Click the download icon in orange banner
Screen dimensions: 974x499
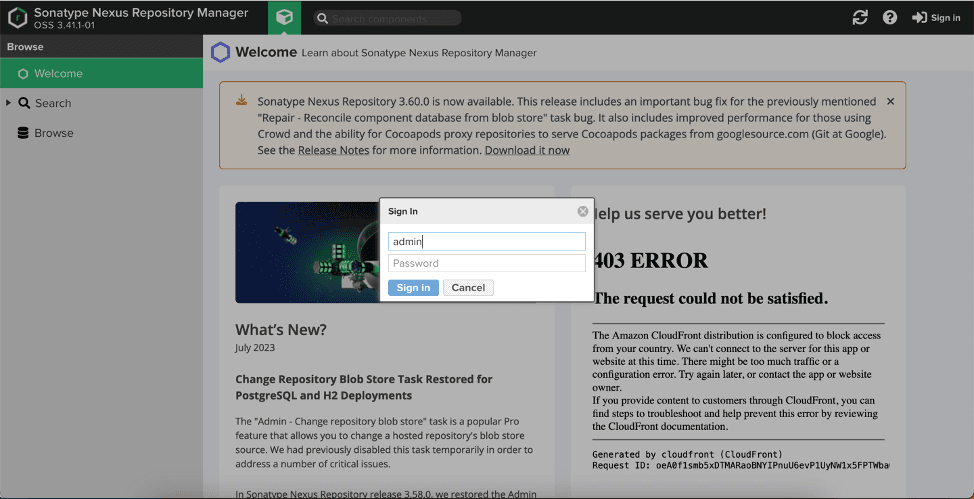click(x=242, y=100)
